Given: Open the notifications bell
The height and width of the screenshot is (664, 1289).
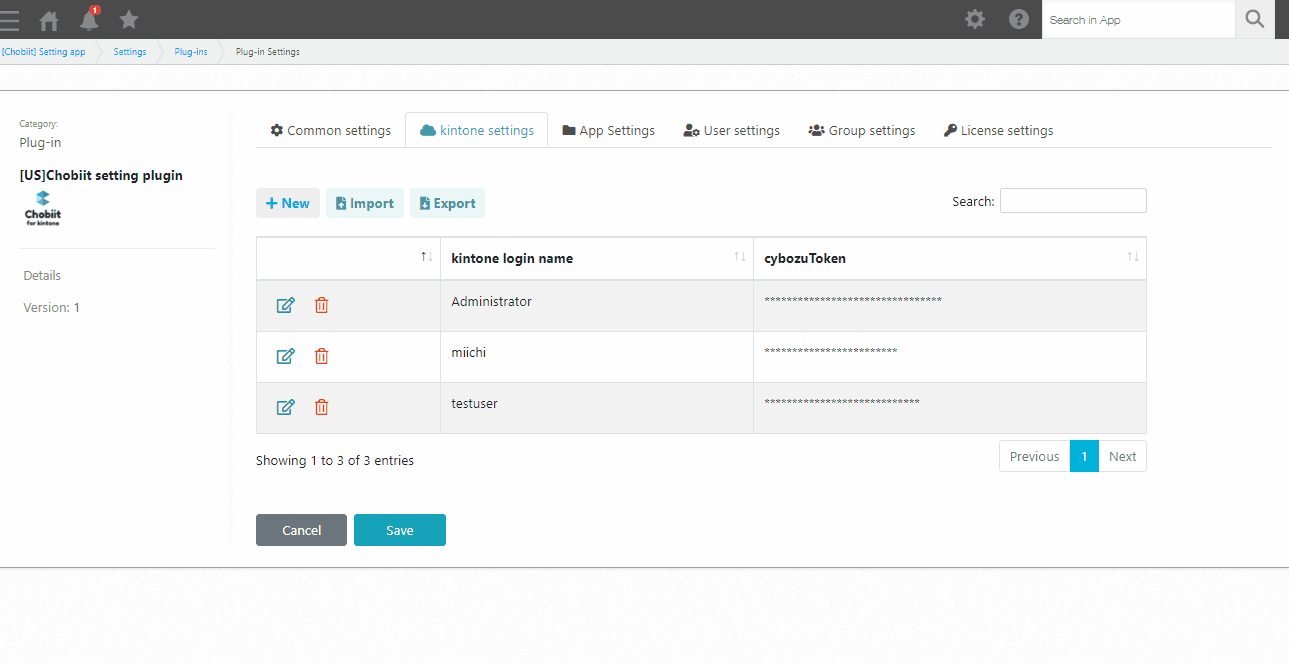Looking at the screenshot, I should coord(89,20).
